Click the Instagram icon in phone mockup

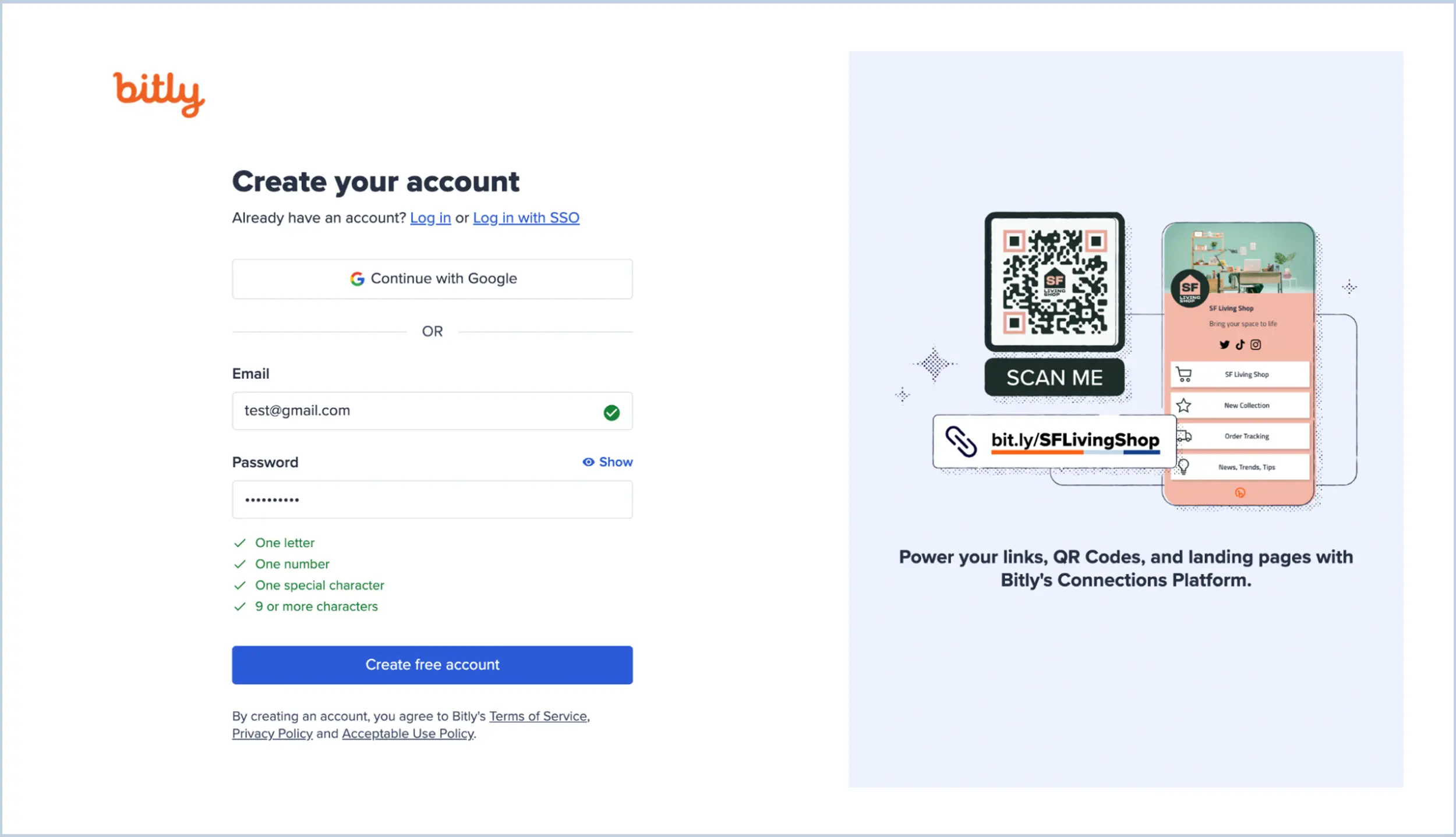(1256, 345)
